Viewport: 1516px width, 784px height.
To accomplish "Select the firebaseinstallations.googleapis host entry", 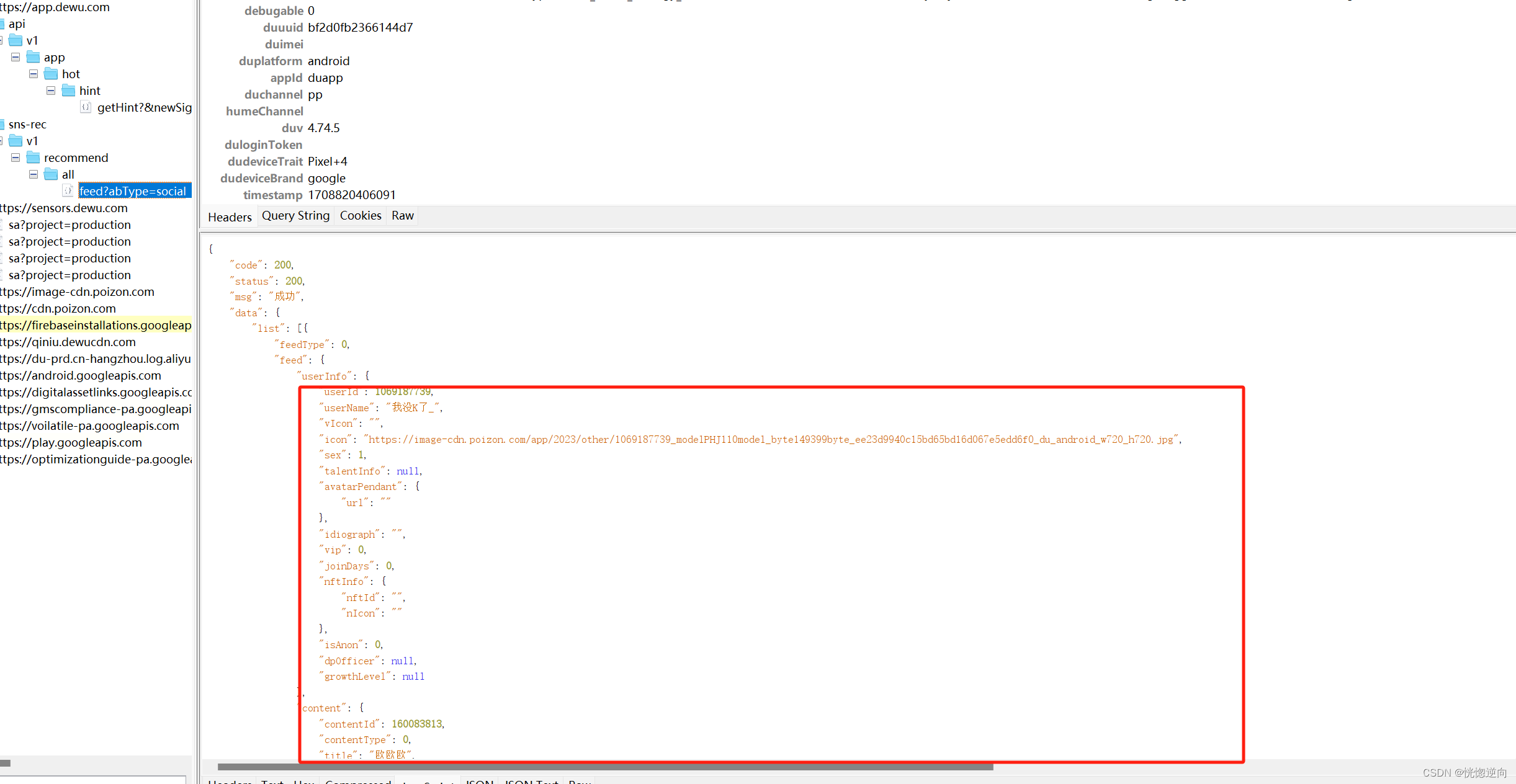I will pyautogui.click(x=96, y=325).
